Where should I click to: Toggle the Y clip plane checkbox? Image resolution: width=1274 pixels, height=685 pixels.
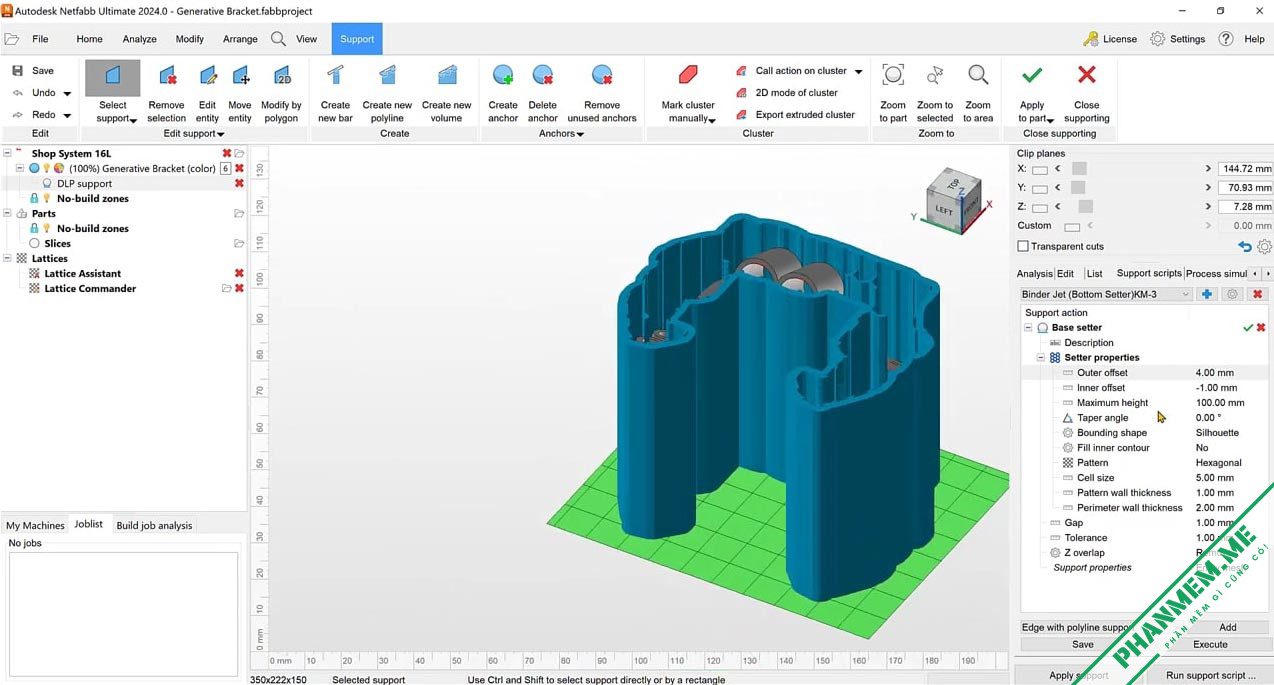1040,188
